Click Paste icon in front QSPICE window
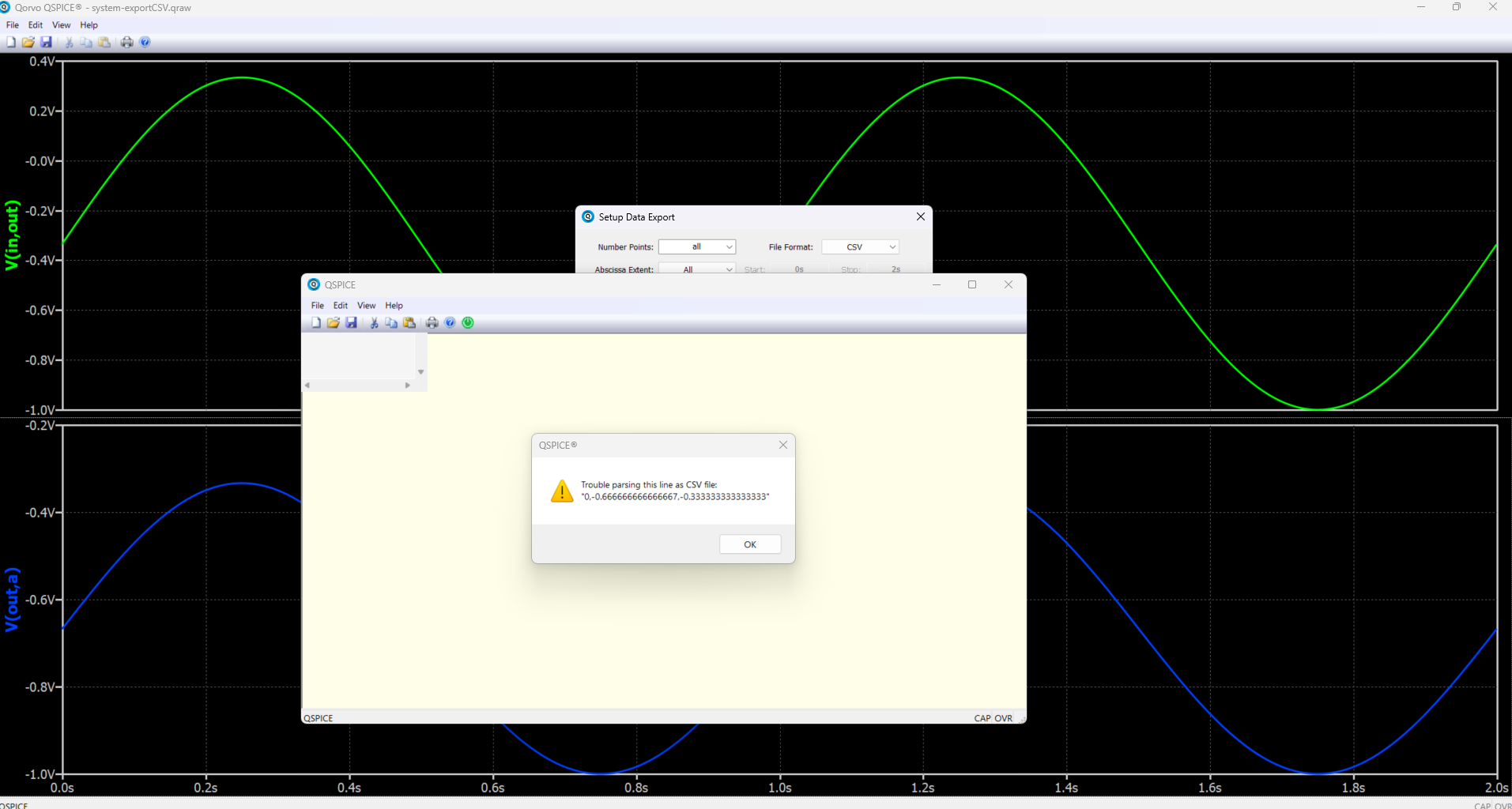Screen dimensions: 1512x809 409,322
